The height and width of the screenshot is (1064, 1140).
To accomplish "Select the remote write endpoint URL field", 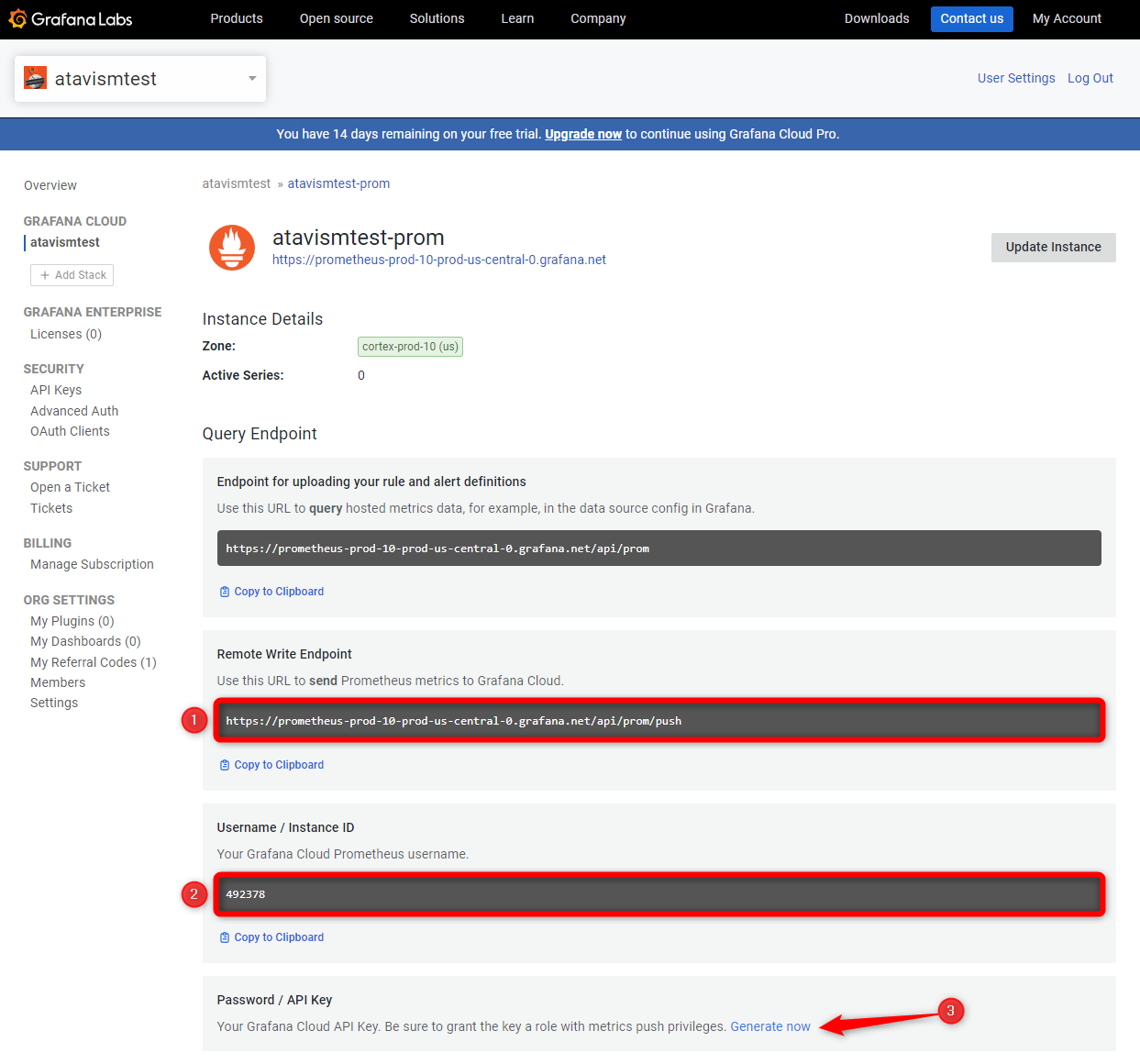I will [x=659, y=721].
